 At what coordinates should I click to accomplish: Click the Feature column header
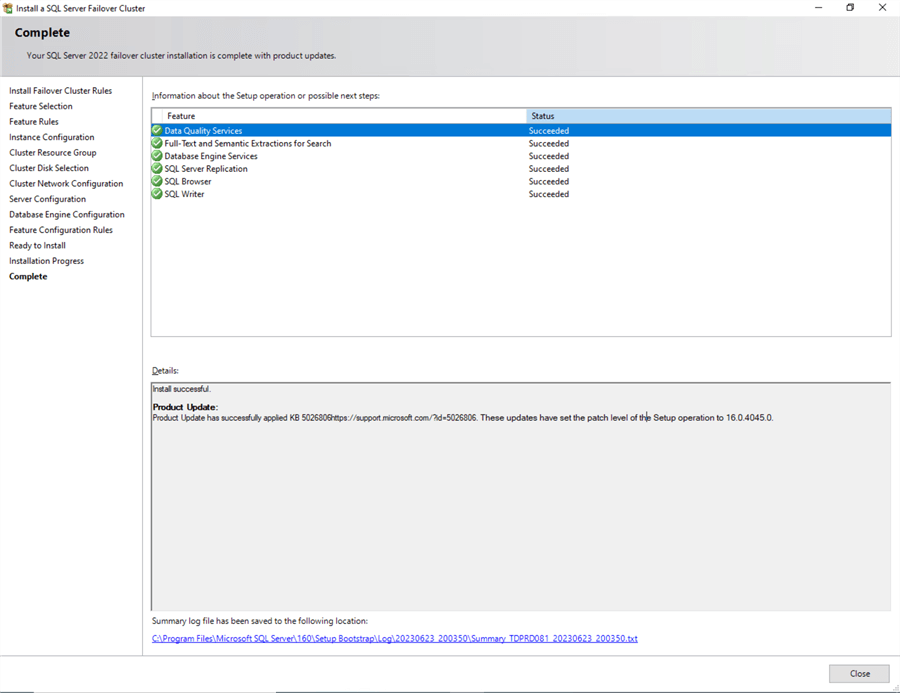[x=338, y=116]
